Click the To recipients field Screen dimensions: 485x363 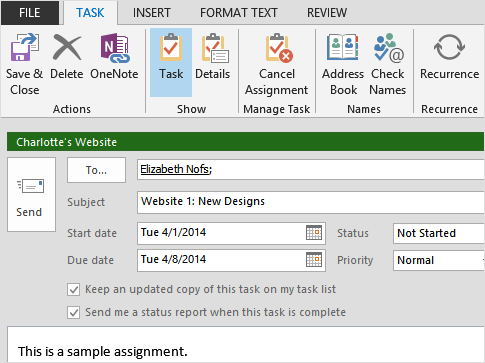pyautogui.click(x=311, y=170)
